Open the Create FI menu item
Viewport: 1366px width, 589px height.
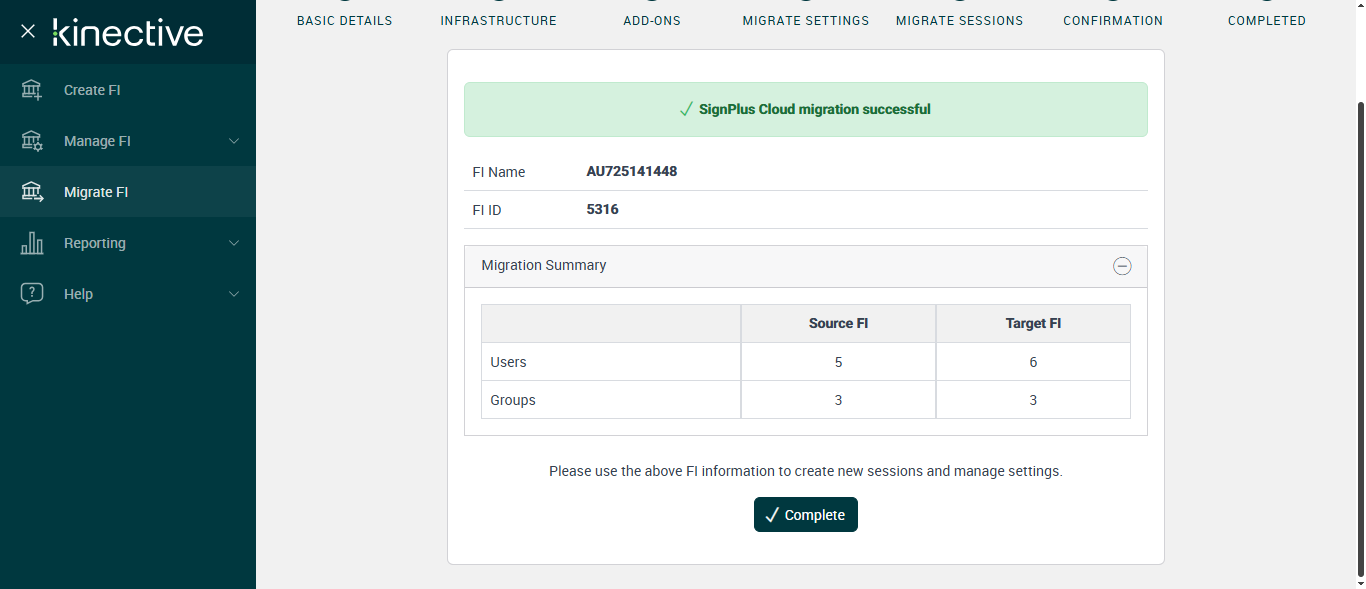point(92,90)
